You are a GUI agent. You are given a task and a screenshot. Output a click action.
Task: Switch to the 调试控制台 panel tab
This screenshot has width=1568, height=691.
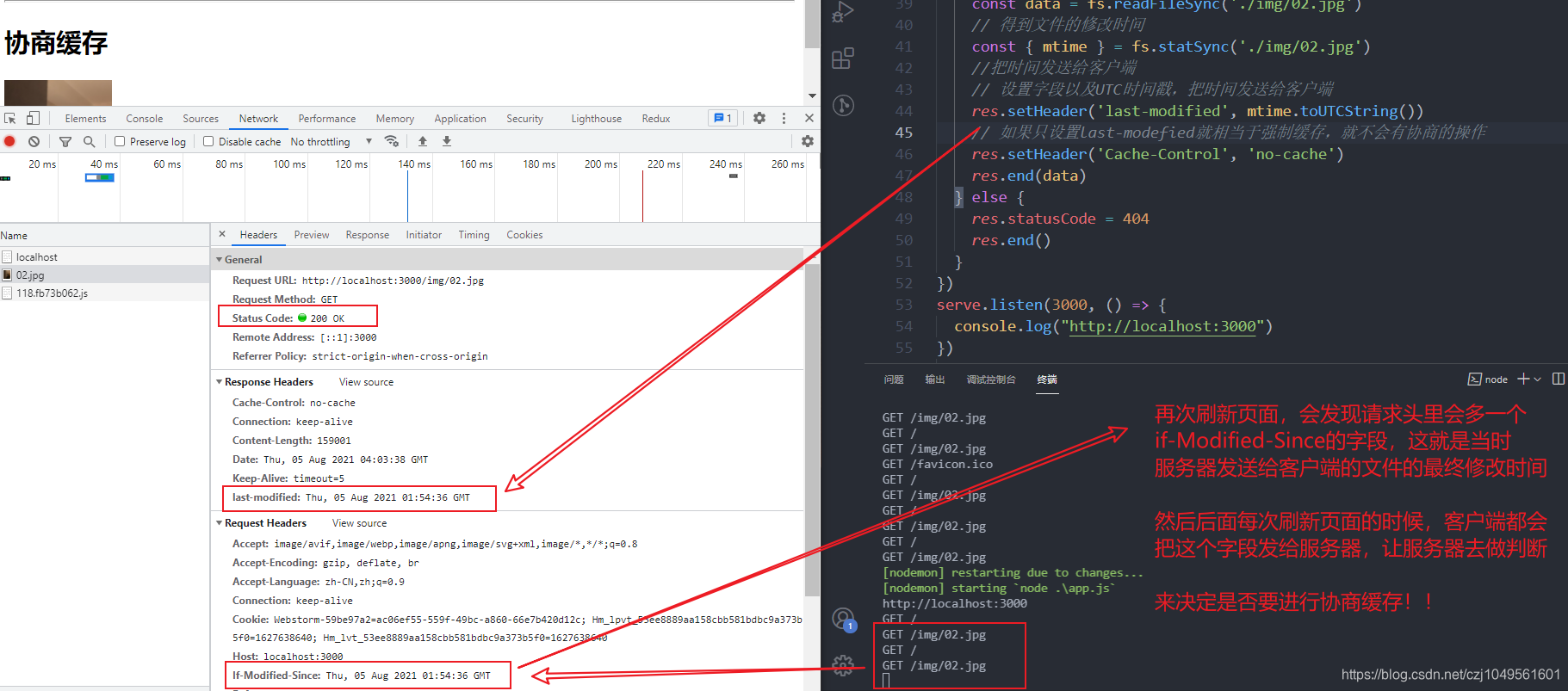991,379
